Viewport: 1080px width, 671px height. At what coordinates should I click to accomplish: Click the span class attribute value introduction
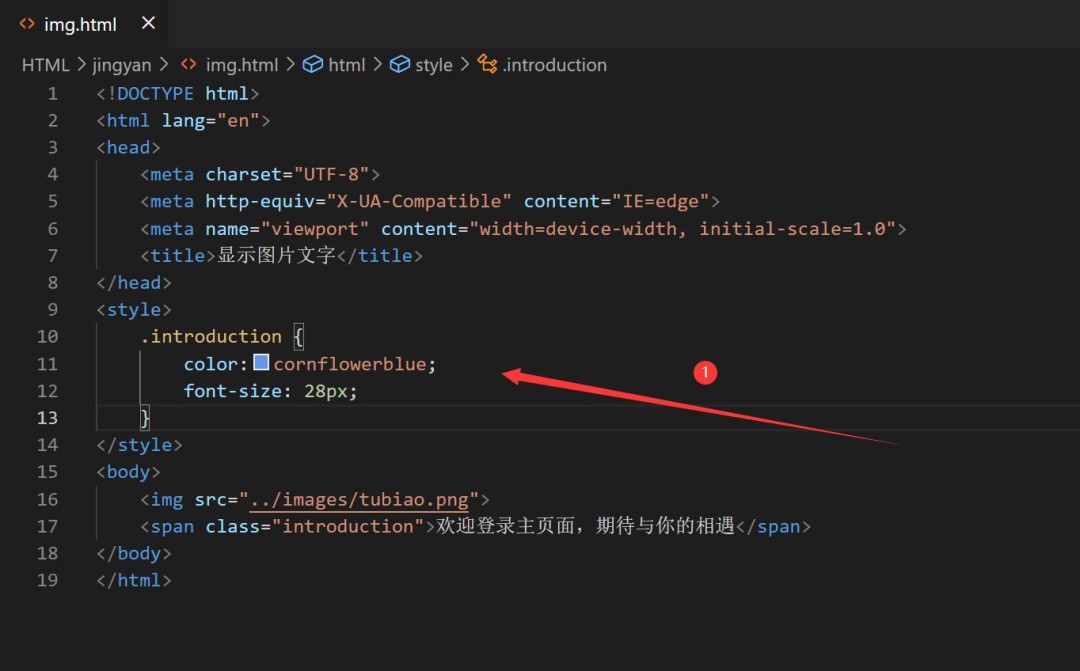click(349, 526)
